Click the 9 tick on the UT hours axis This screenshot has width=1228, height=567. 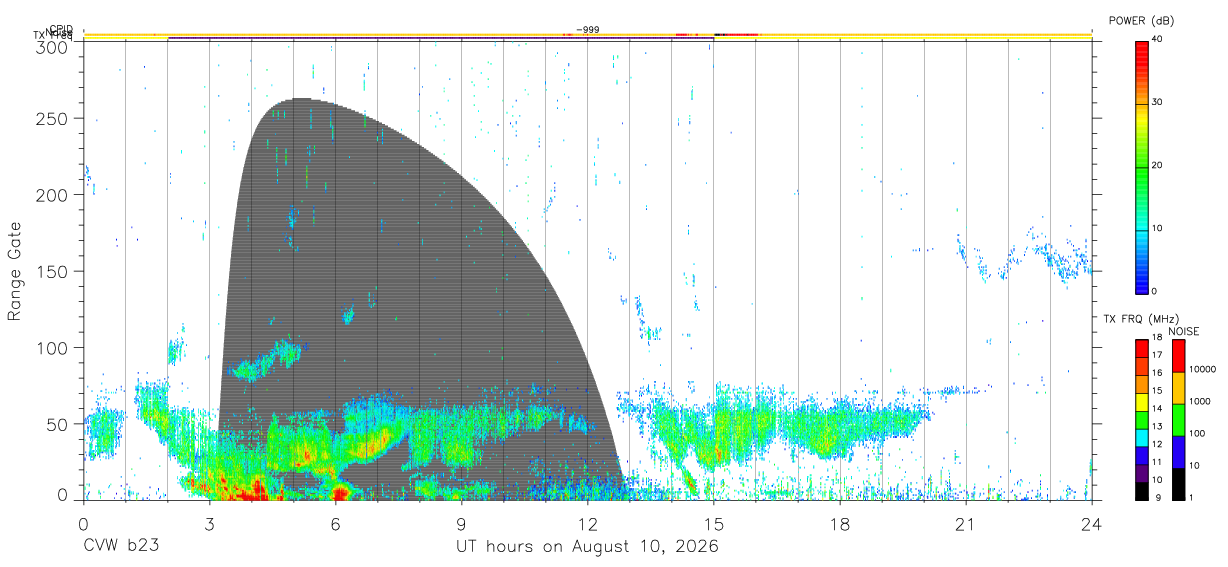tap(462, 524)
